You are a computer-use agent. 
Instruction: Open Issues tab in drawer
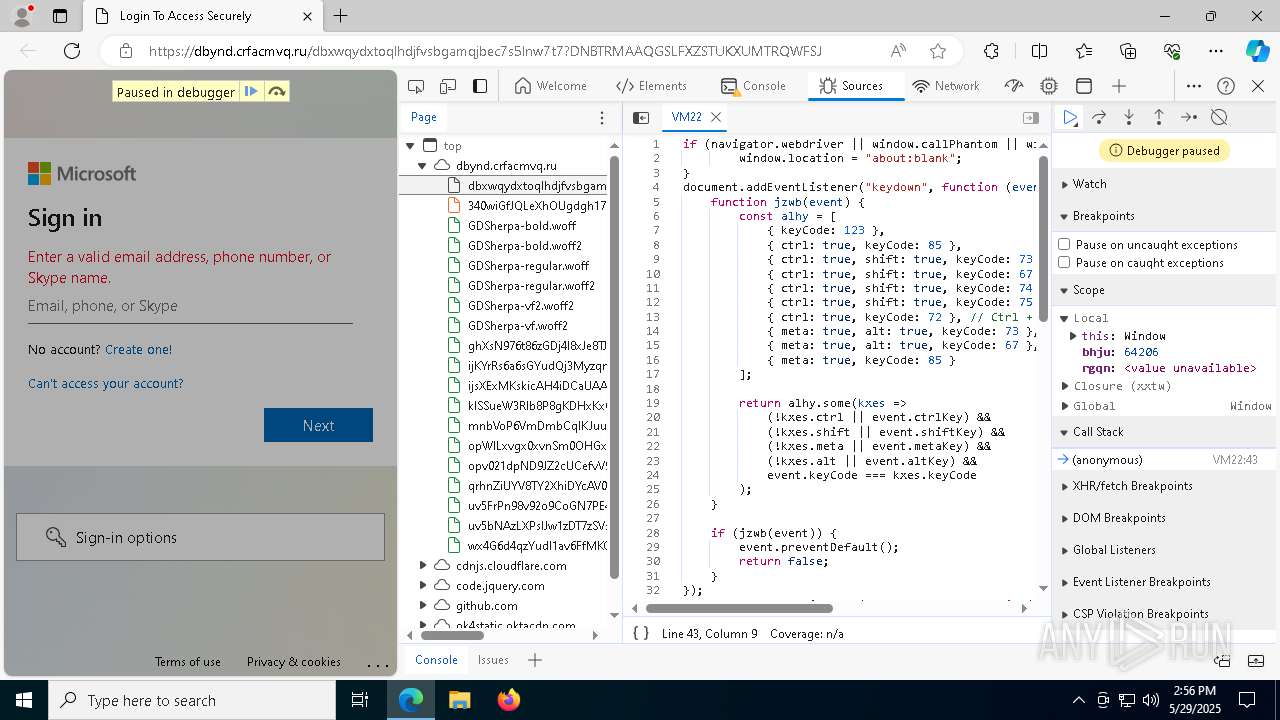pyautogui.click(x=493, y=660)
